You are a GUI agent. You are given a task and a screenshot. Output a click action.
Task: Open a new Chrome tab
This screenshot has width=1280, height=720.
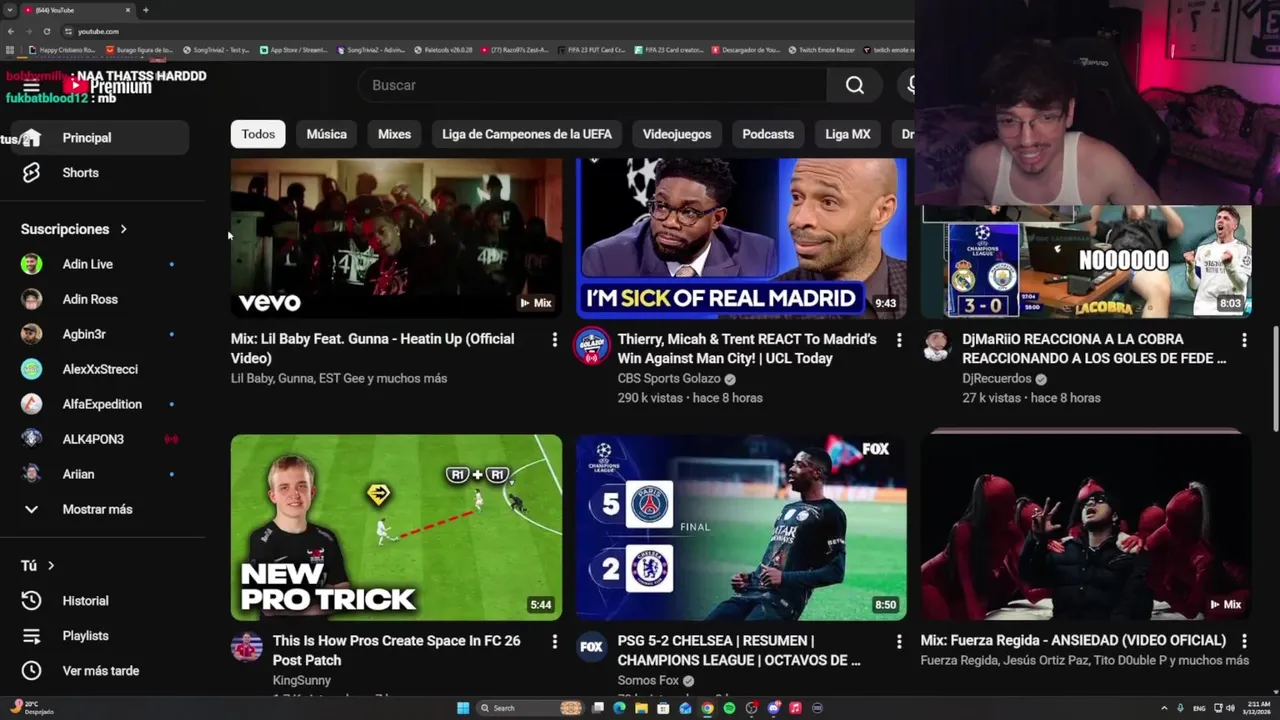[x=145, y=10]
